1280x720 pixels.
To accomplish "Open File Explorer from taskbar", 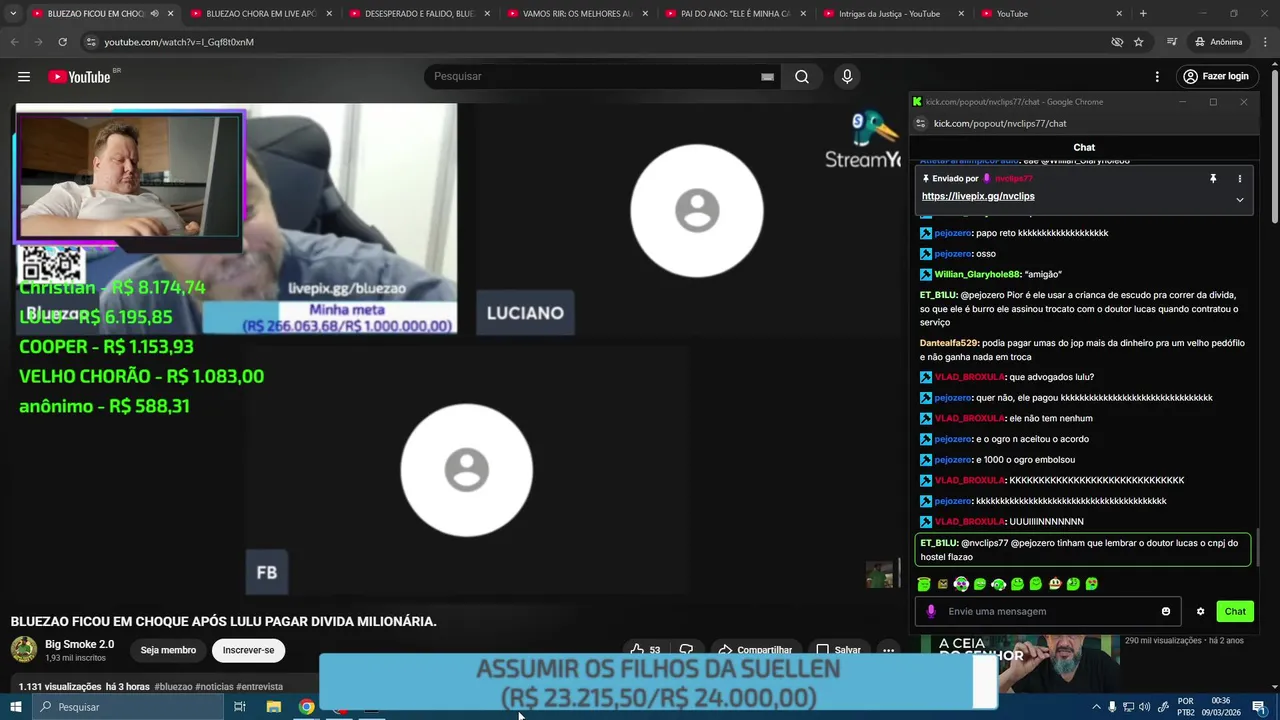I will pos(274,707).
